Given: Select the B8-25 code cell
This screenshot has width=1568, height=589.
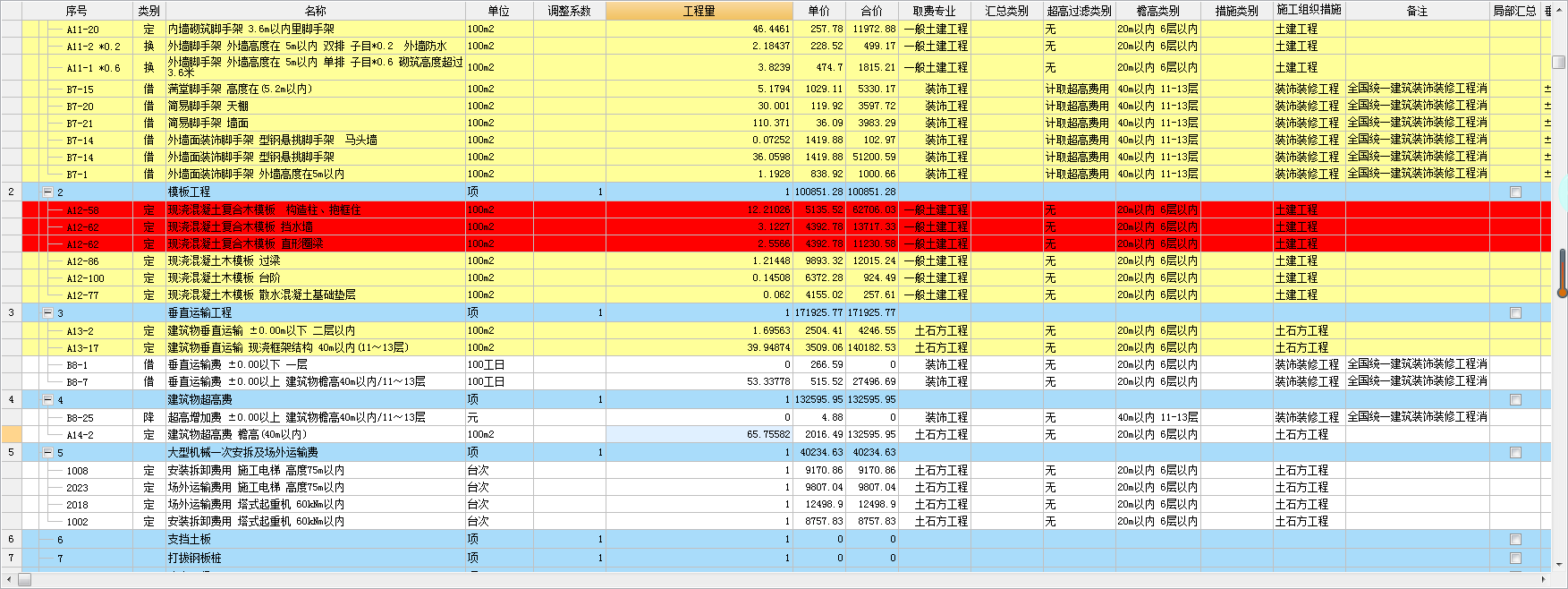Looking at the screenshot, I should [x=78, y=417].
